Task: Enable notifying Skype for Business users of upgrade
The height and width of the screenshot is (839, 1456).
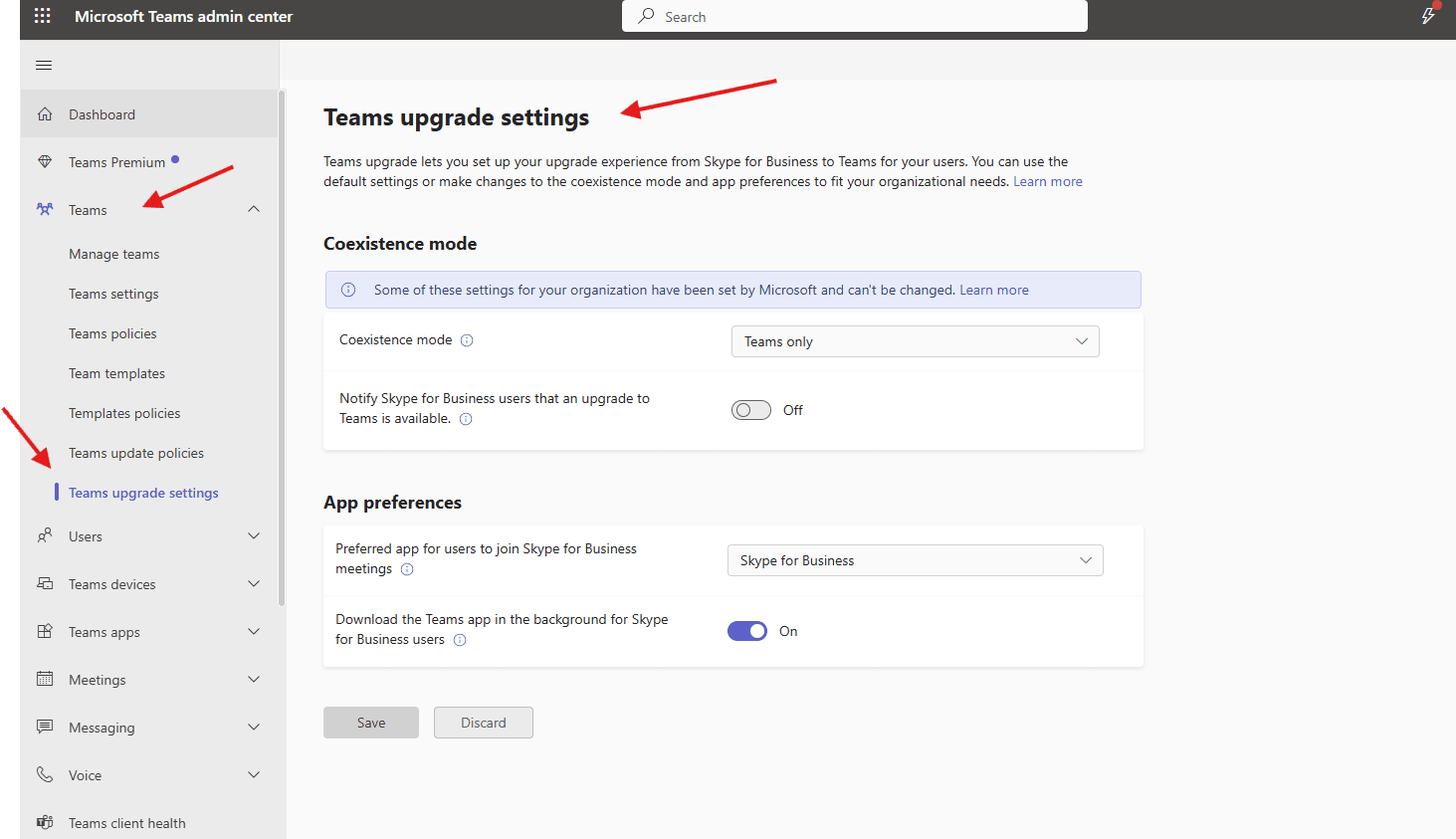Action: pyautogui.click(x=750, y=409)
